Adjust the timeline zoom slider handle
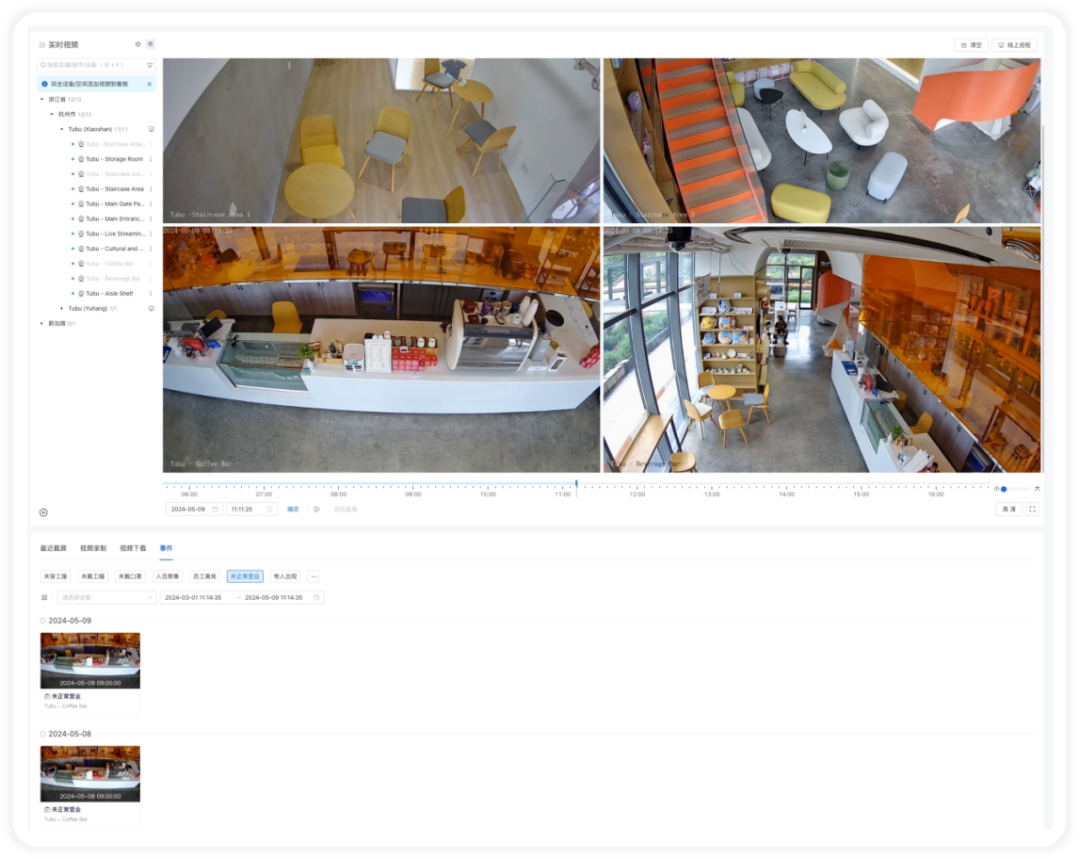This screenshot has width=1080, height=859. (x=1004, y=489)
